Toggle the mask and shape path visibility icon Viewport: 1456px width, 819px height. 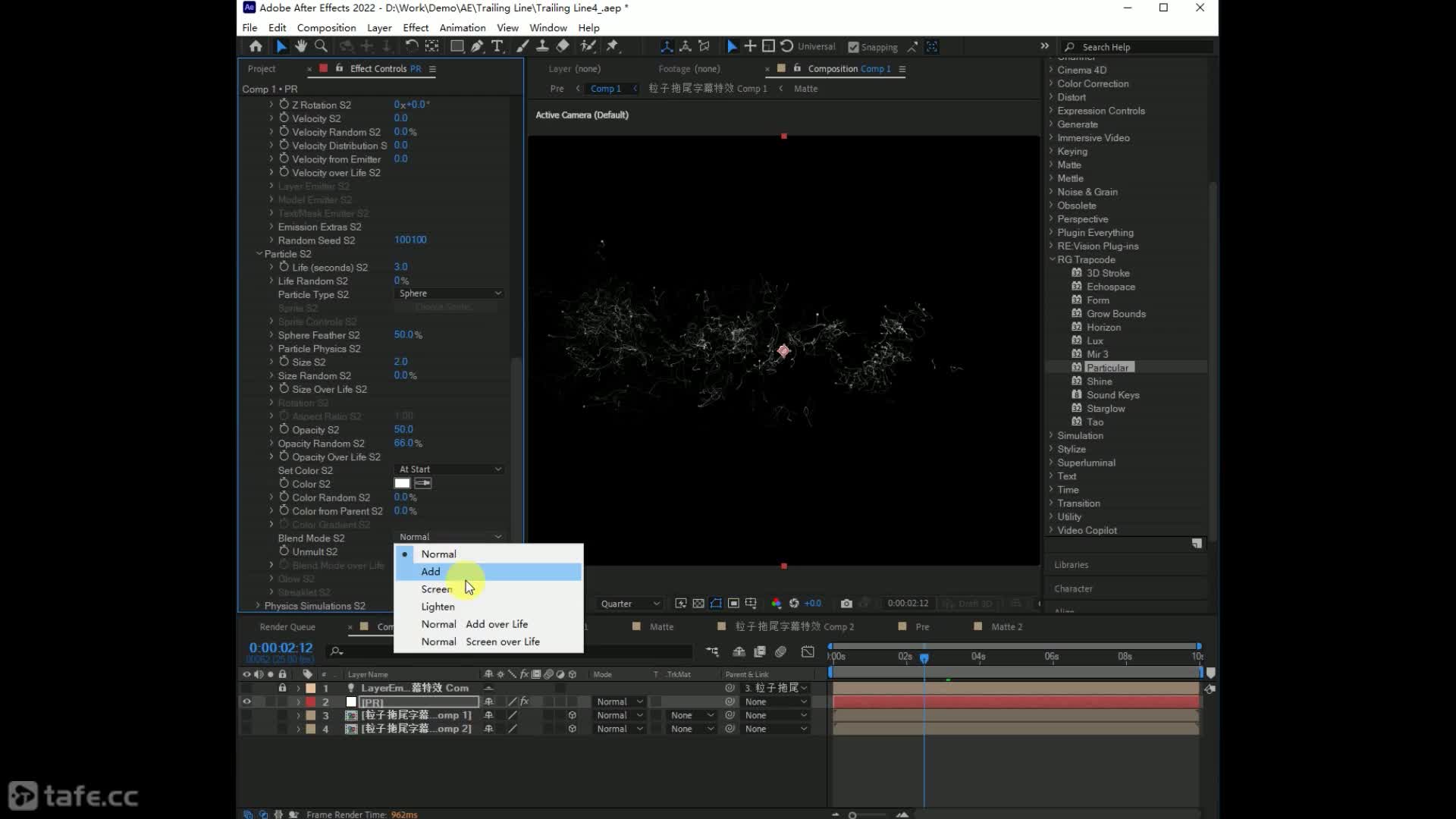pos(716,604)
